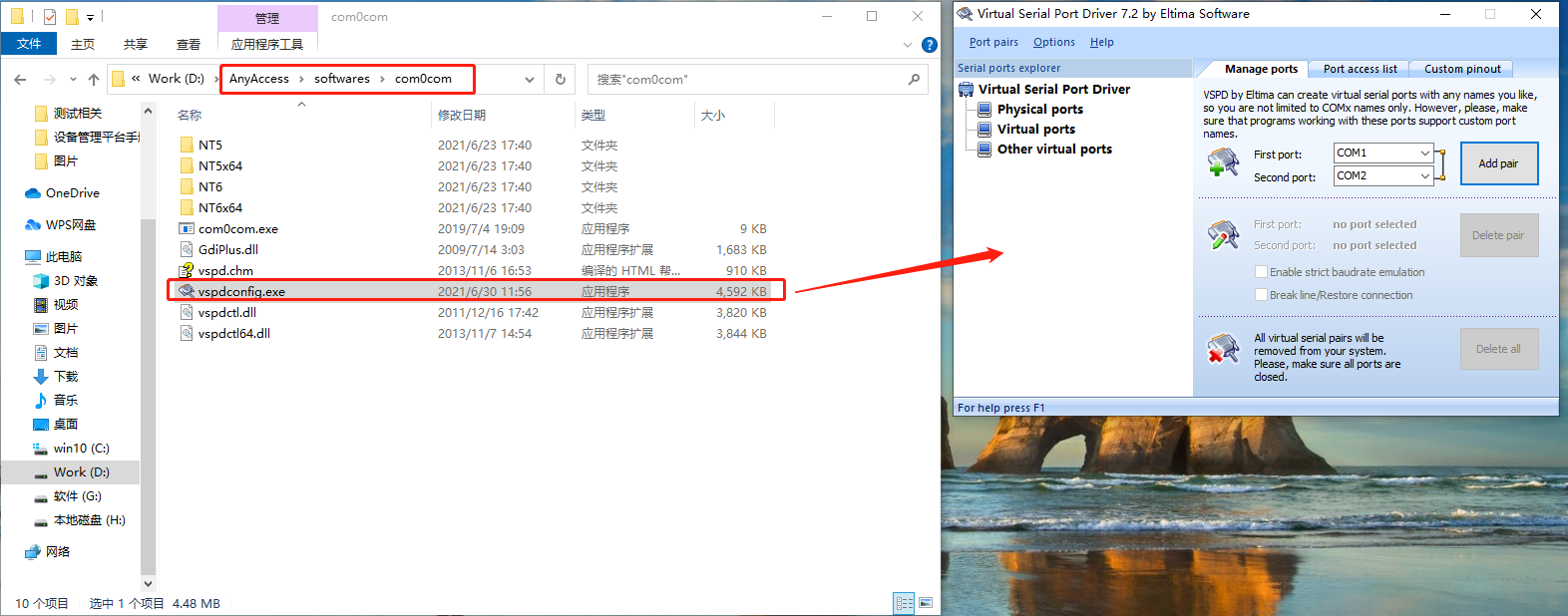Click AnyAccess in the address breadcrumb

(x=259, y=79)
